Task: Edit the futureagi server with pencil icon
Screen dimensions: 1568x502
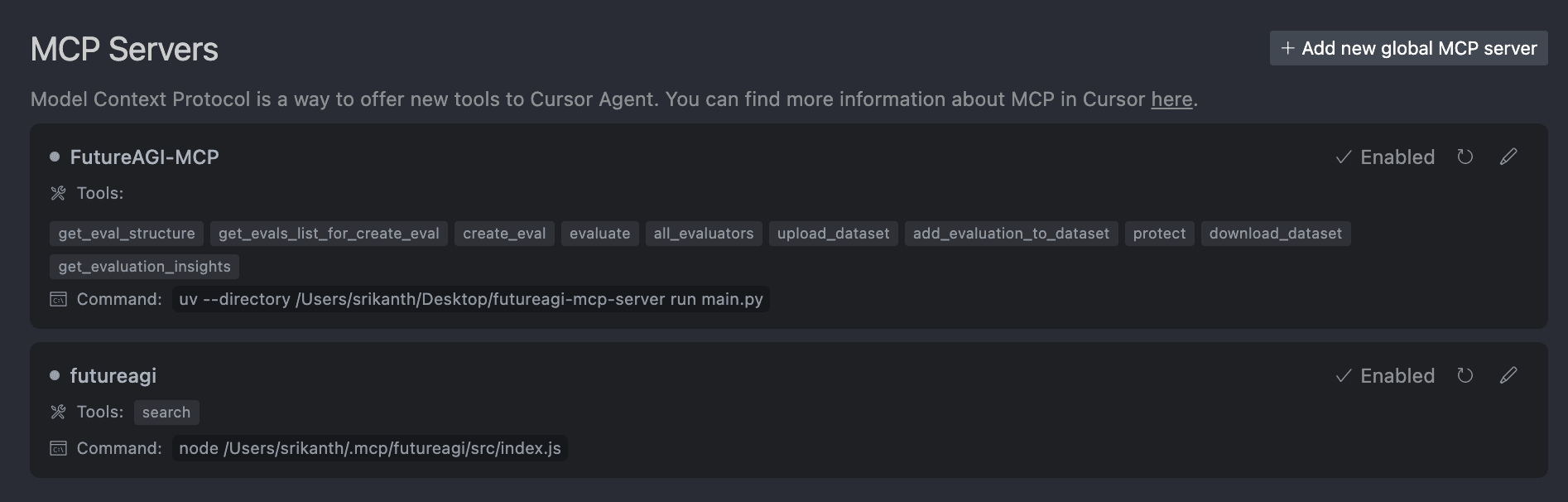Action: [1508, 375]
